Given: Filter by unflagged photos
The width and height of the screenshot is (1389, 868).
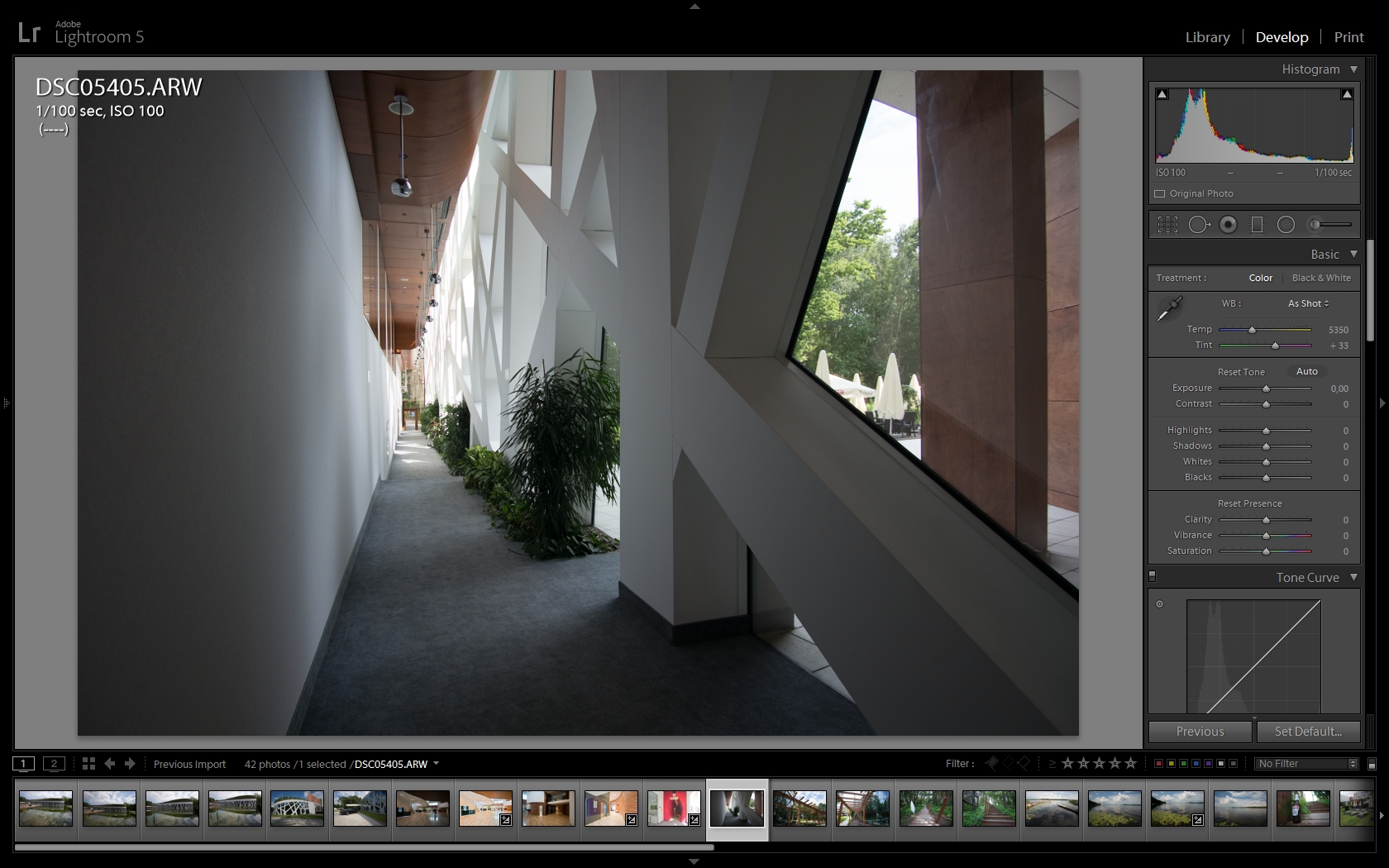Looking at the screenshot, I should tap(1008, 763).
